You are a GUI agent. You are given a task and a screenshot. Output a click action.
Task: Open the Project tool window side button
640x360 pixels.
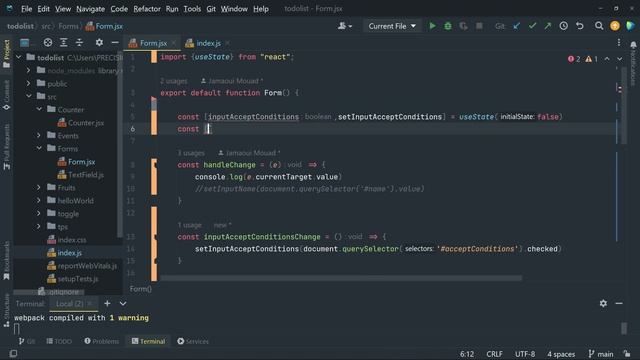7,54
